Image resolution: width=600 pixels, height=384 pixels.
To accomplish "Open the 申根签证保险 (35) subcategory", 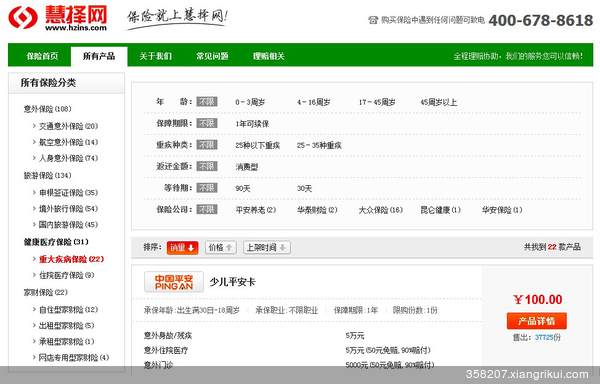I will click(x=68, y=192).
